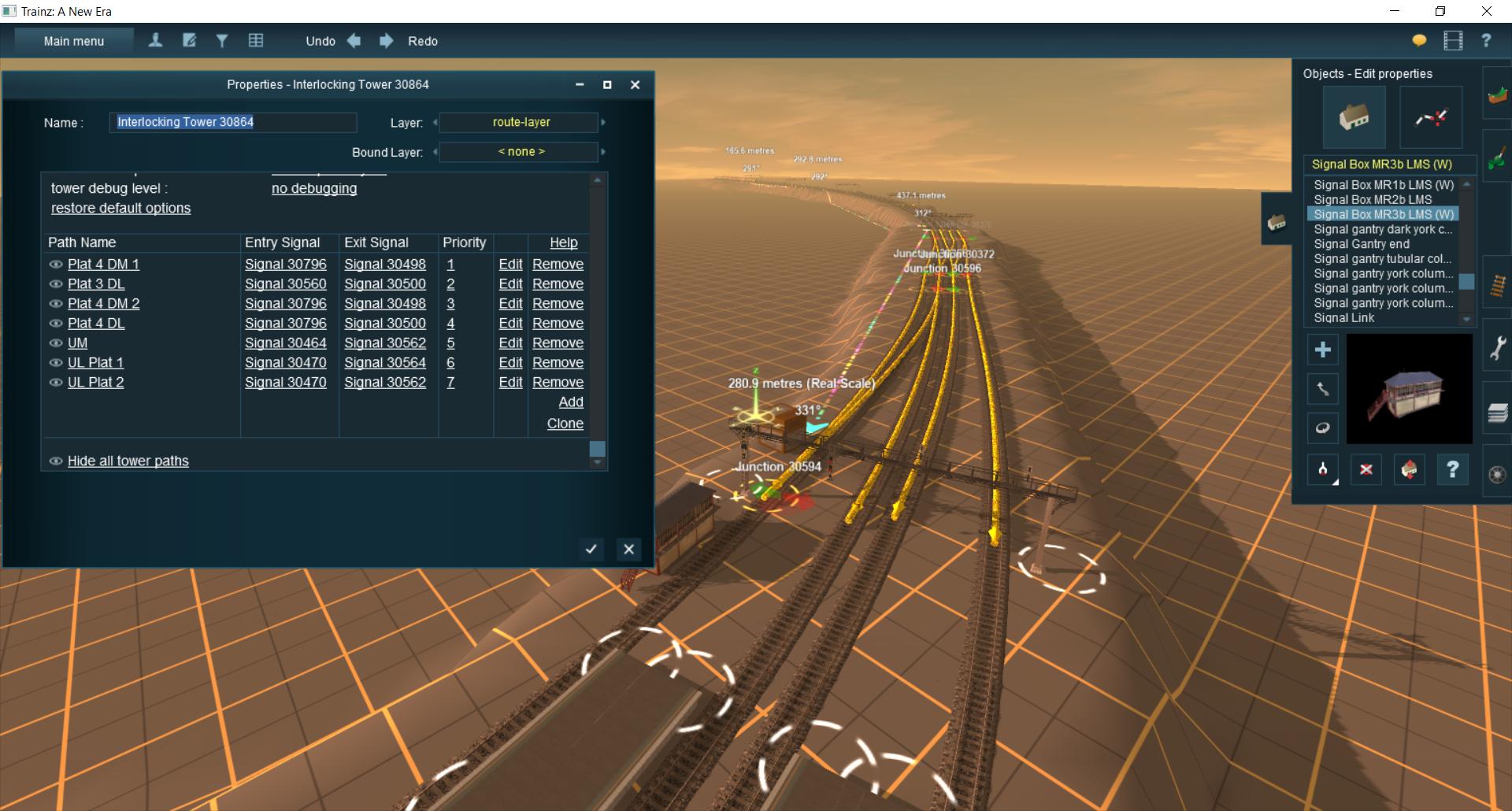The height and width of the screenshot is (811, 1512).
Task: Select the Rotate object tool
Action: [x=1323, y=428]
